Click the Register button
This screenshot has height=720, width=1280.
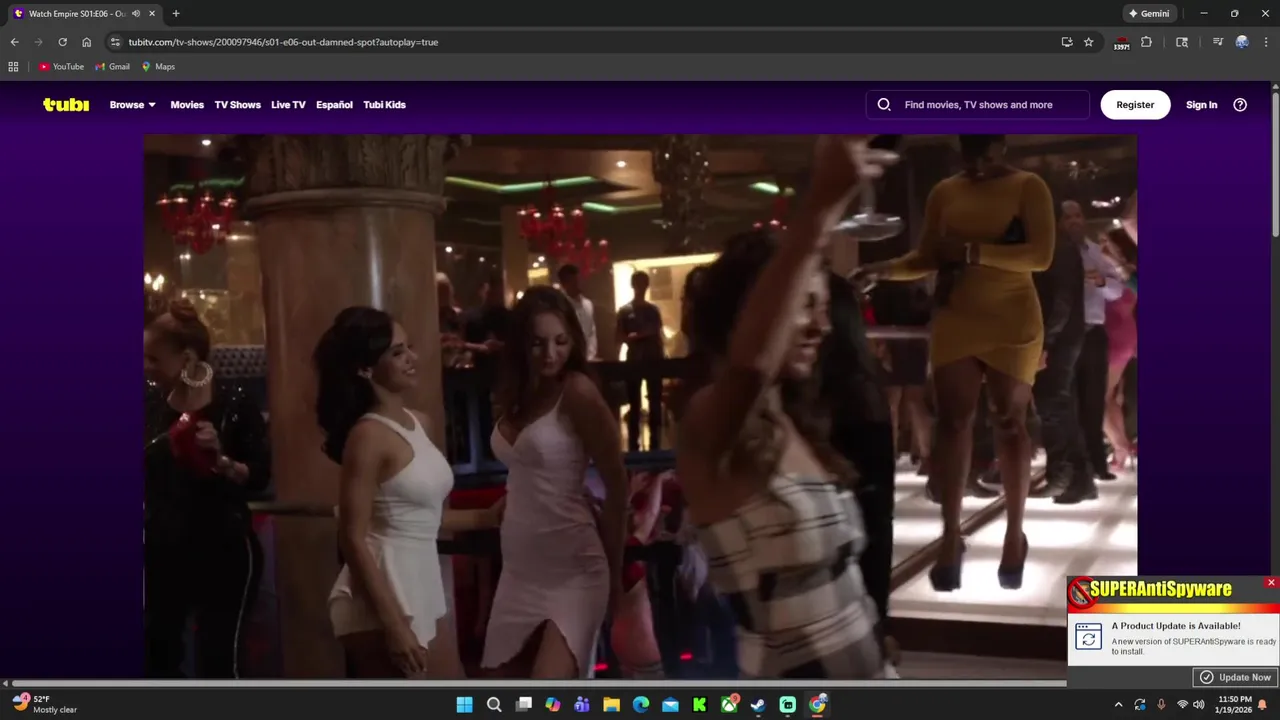[x=1135, y=104]
